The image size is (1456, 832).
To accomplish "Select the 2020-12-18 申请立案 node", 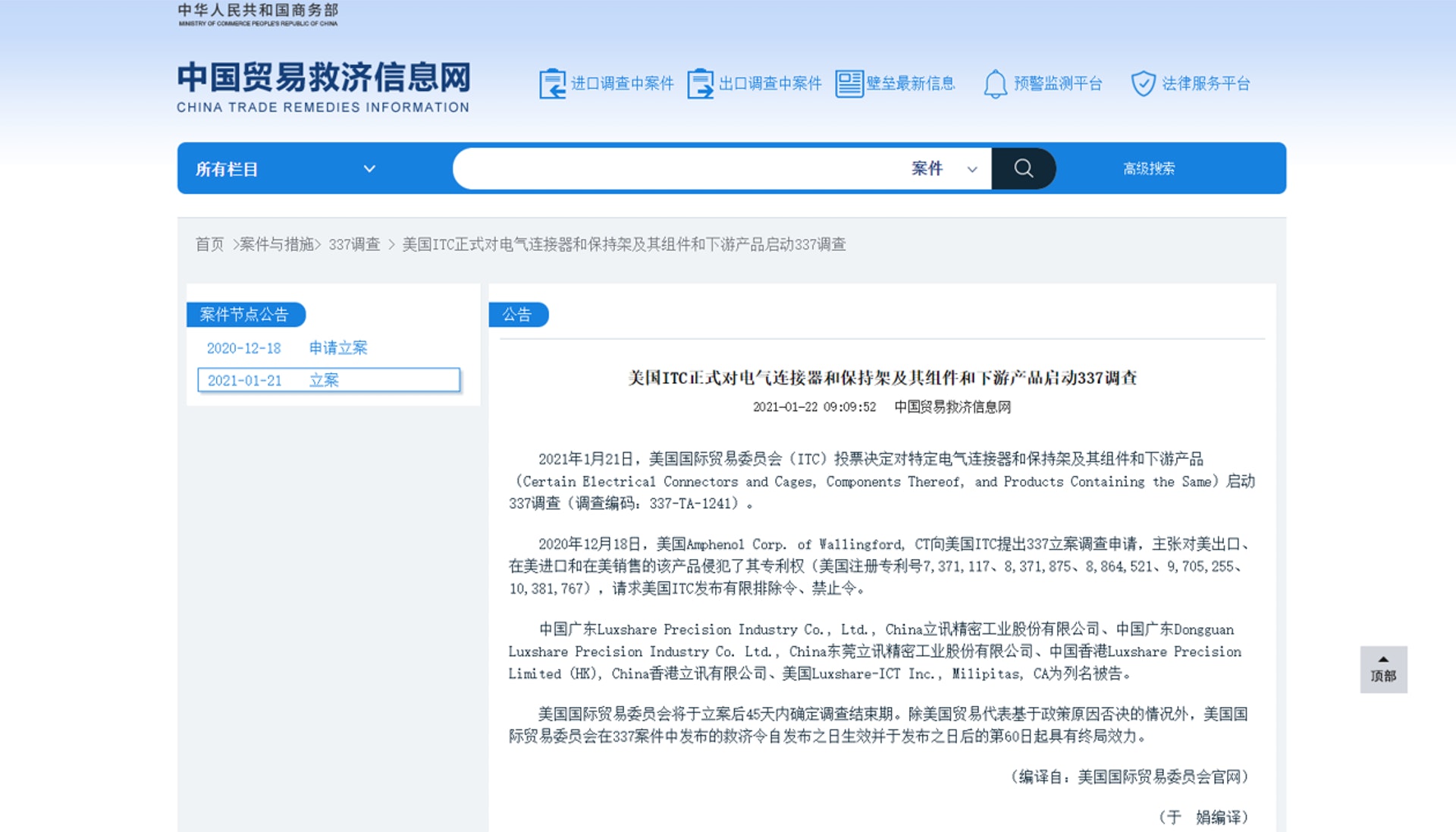I will pyautogui.click(x=287, y=348).
